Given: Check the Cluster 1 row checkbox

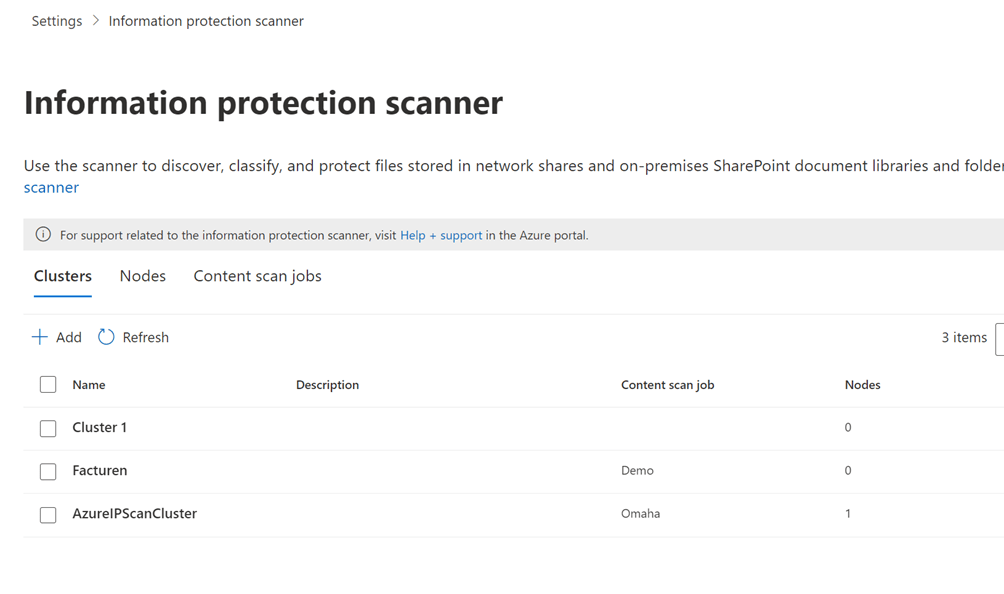Looking at the screenshot, I should tap(48, 428).
